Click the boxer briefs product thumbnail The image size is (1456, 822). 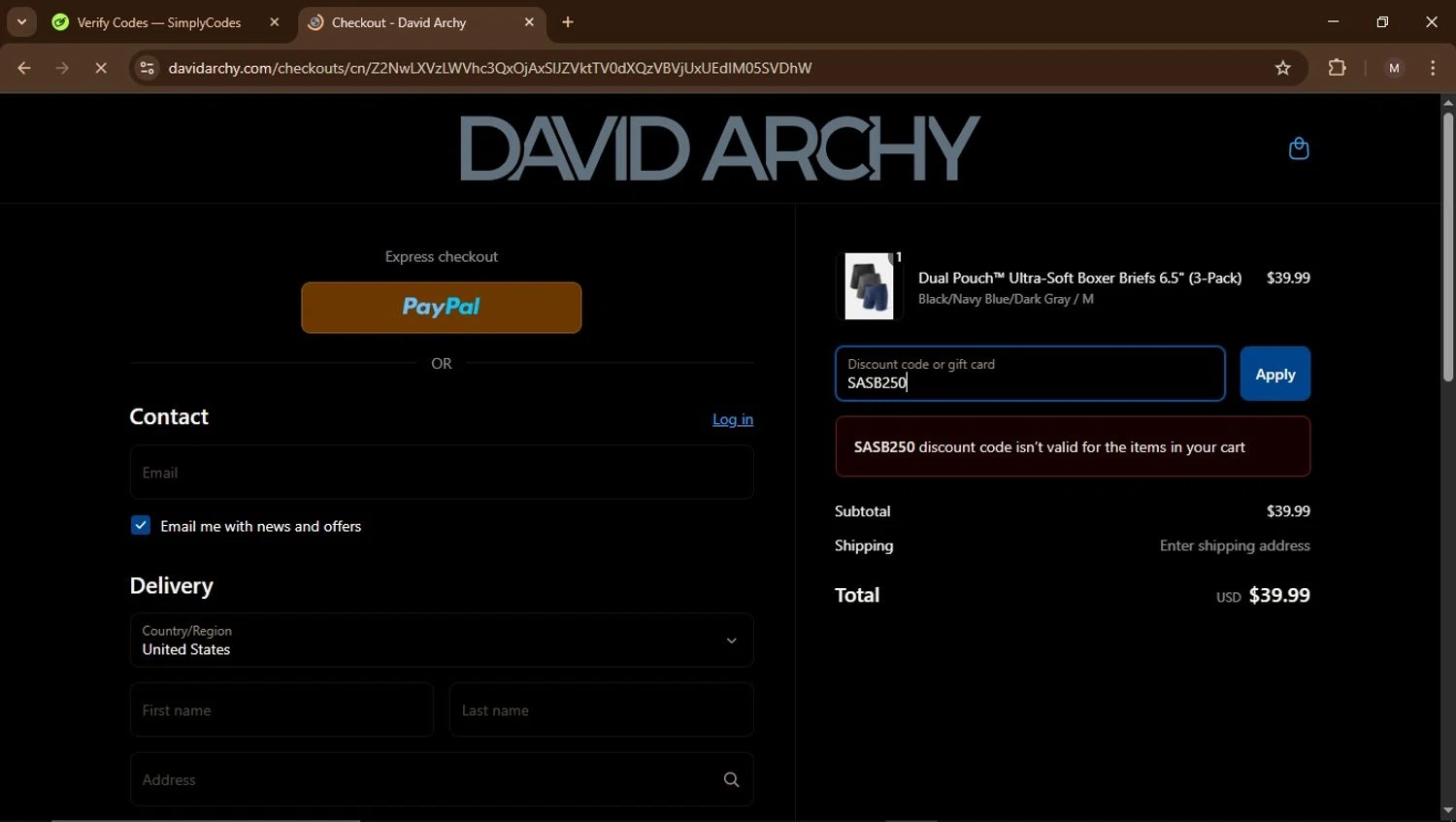869,286
